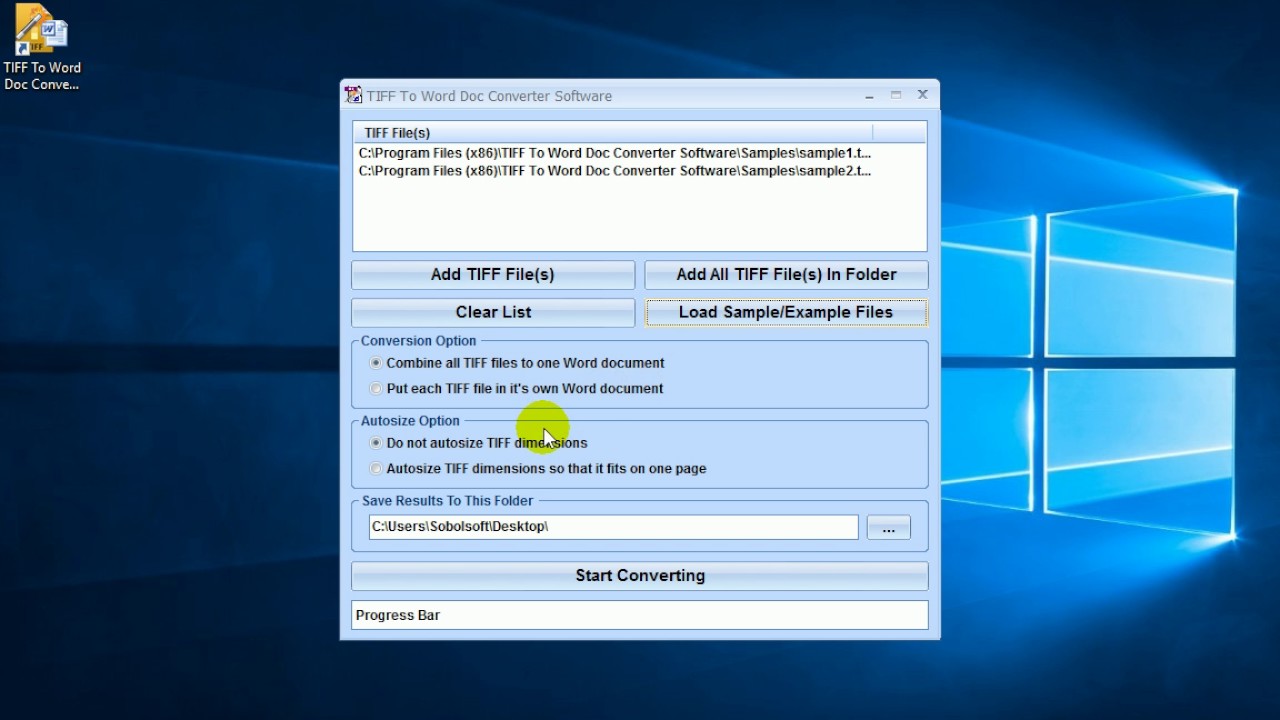Image resolution: width=1280 pixels, height=720 pixels.
Task: Start Converting the TIFF files
Action: click(640, 576)
